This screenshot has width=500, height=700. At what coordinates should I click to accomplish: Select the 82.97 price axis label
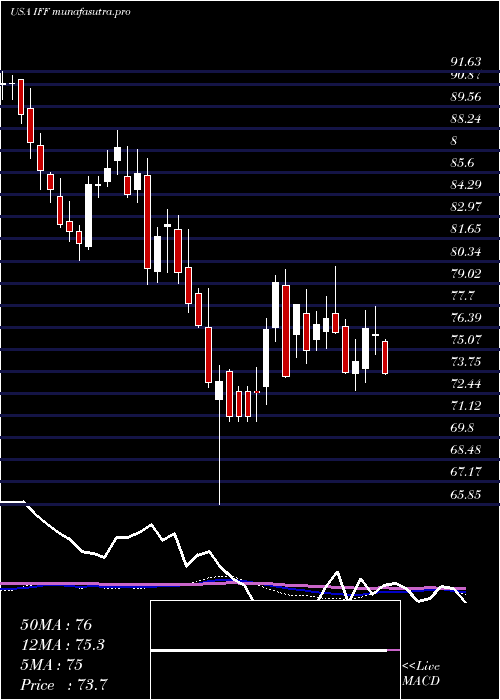(466, 207)
